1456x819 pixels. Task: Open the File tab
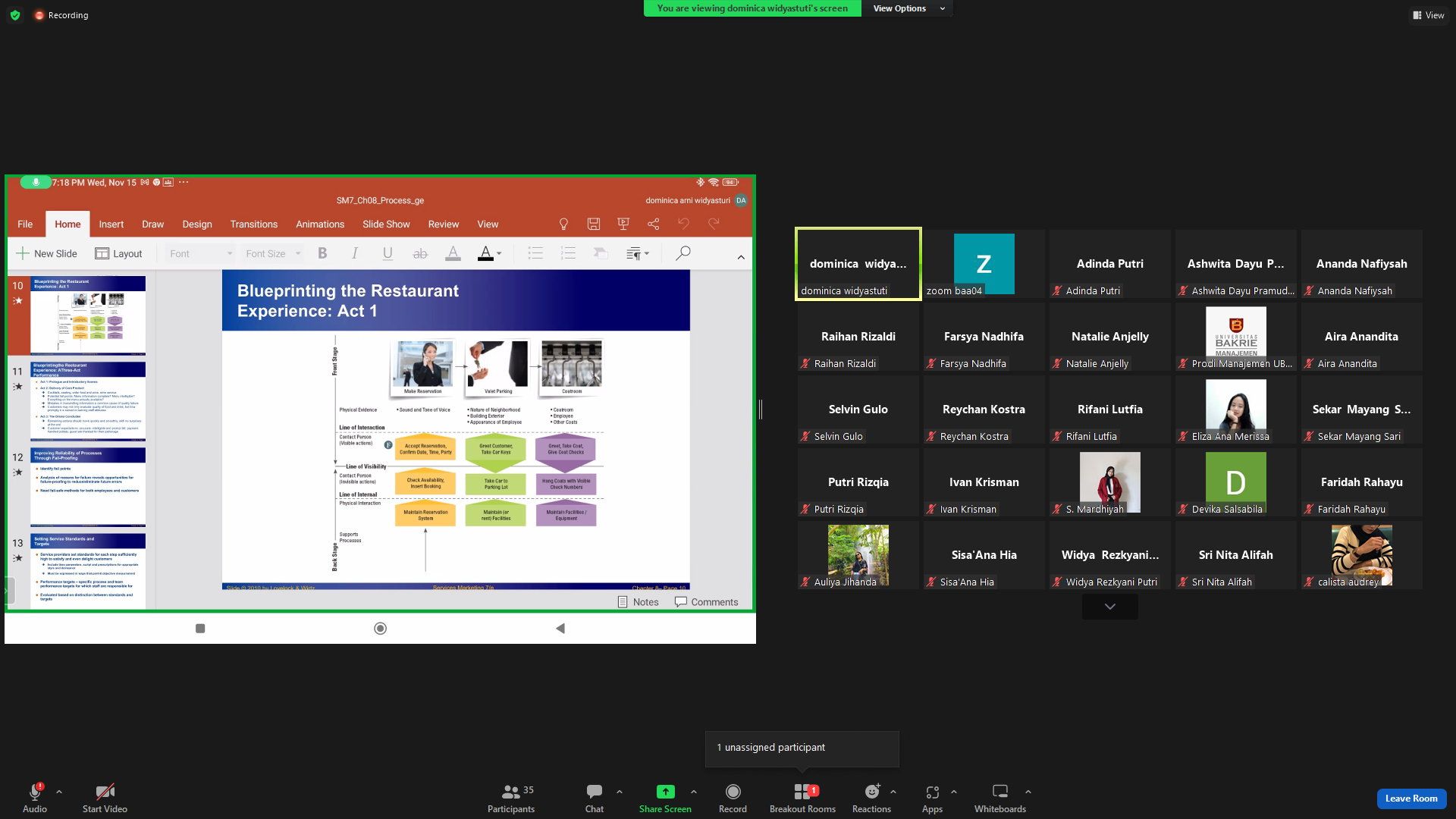point(25,224)
